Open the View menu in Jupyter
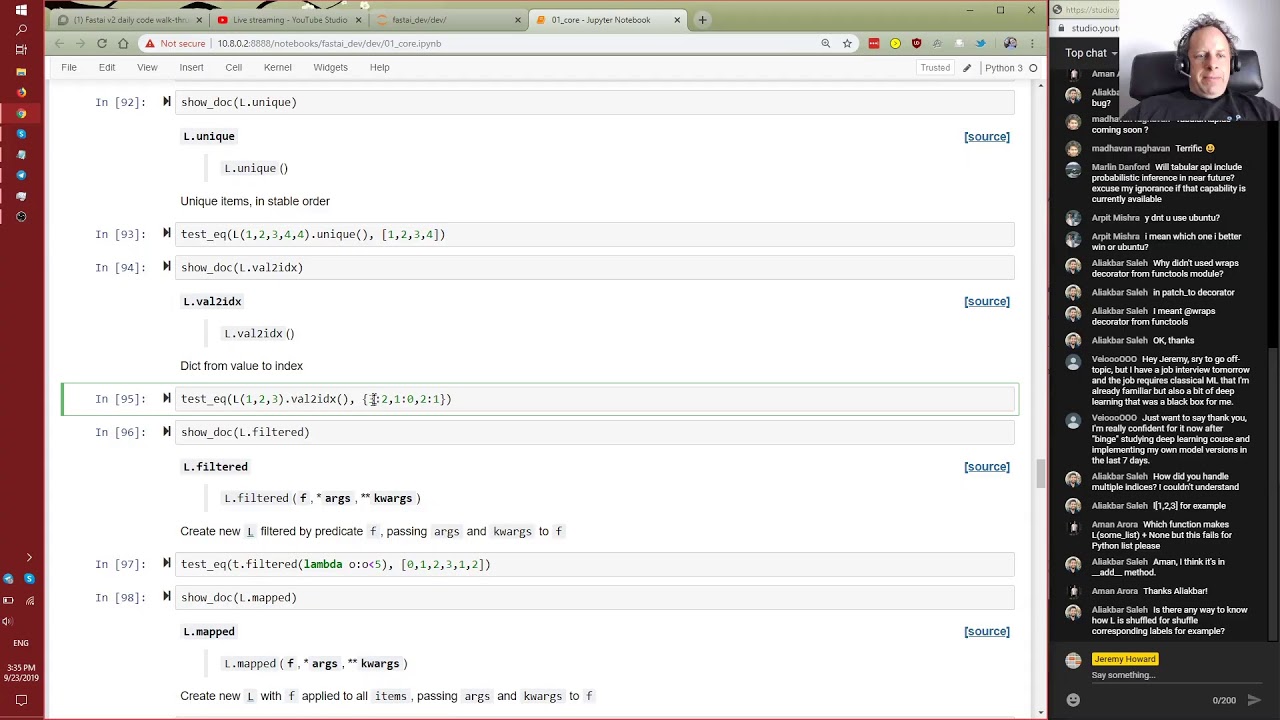This screenshot has width=1280, height=720. click(147, 68)
